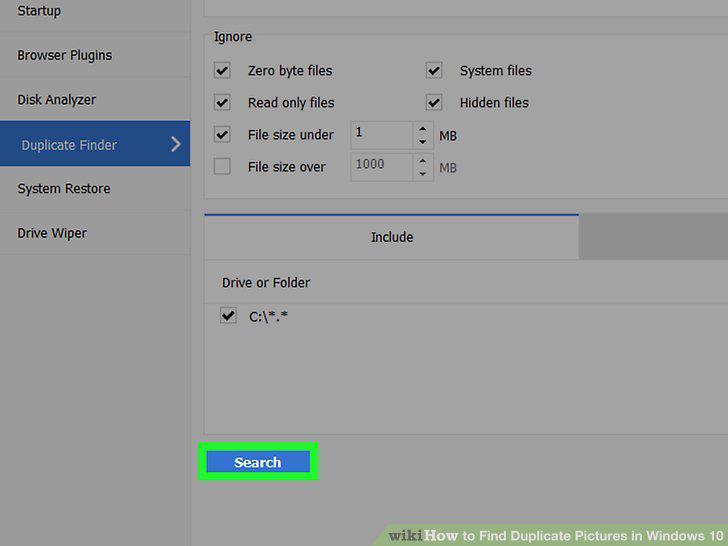Click the Search button
Viewport: 728px width, 546px height.
258,462
